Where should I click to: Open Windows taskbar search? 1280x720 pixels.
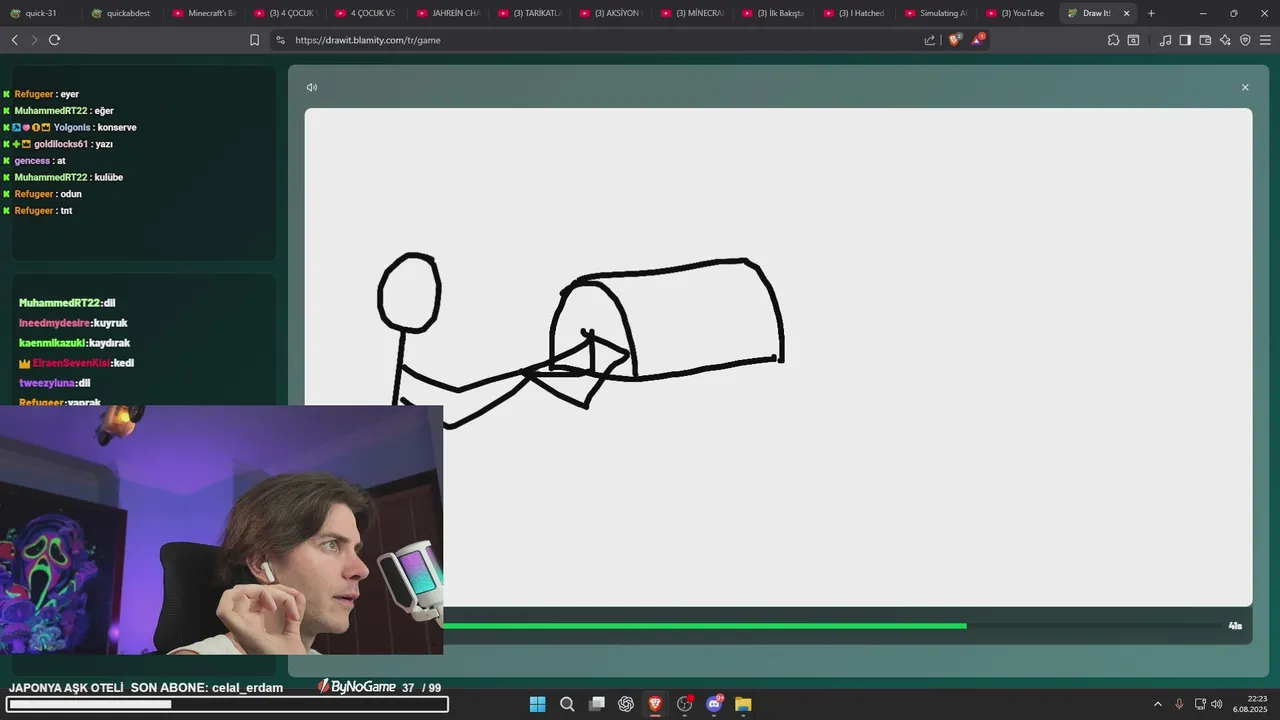(567, 704)
